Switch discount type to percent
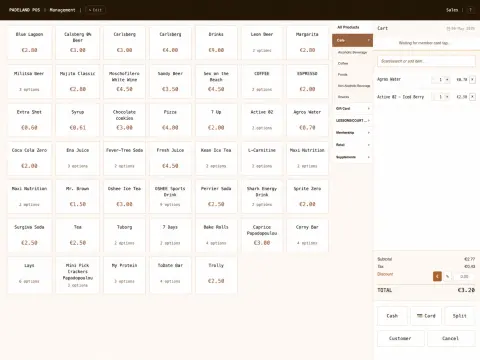This screenshot has height=360, width=480. [x=447, y=276]
